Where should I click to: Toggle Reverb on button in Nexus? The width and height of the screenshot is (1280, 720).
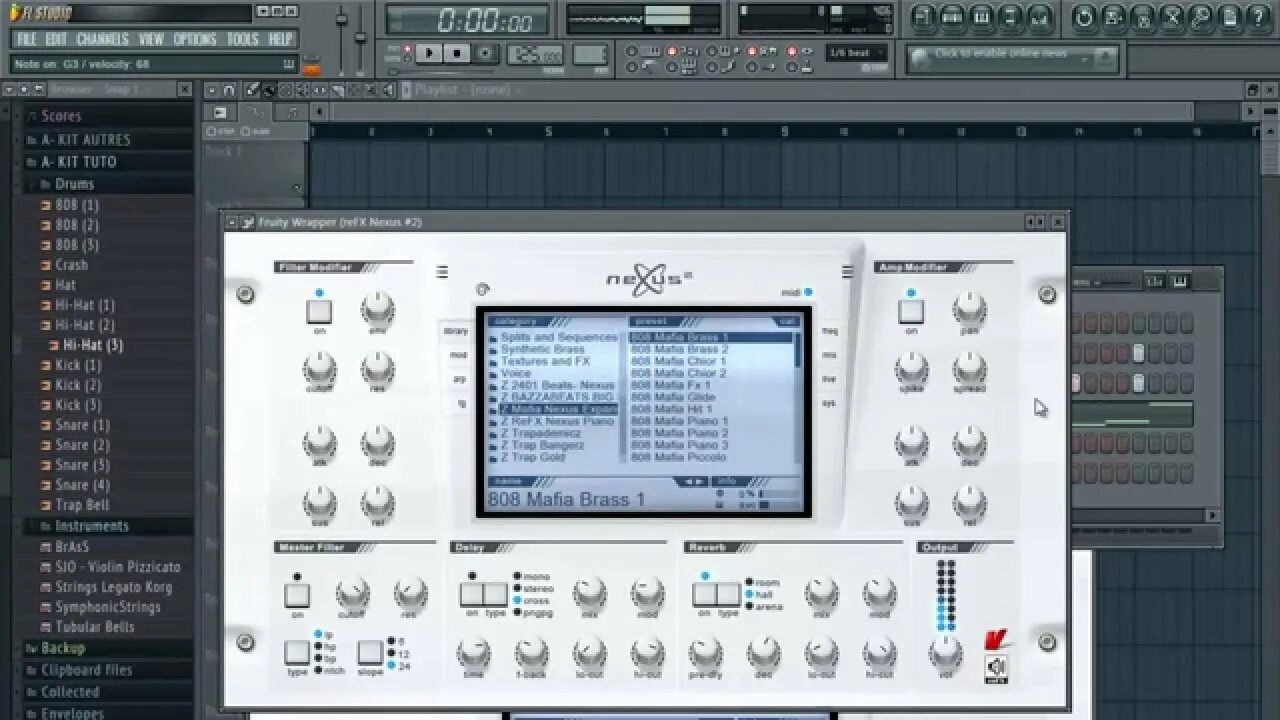pos(704,594)
